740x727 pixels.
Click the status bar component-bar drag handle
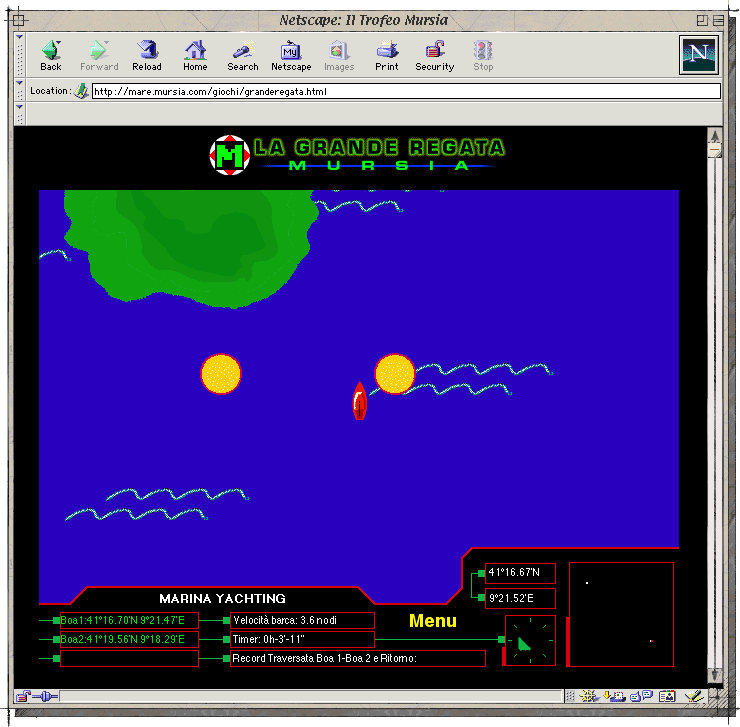(570, 696)
